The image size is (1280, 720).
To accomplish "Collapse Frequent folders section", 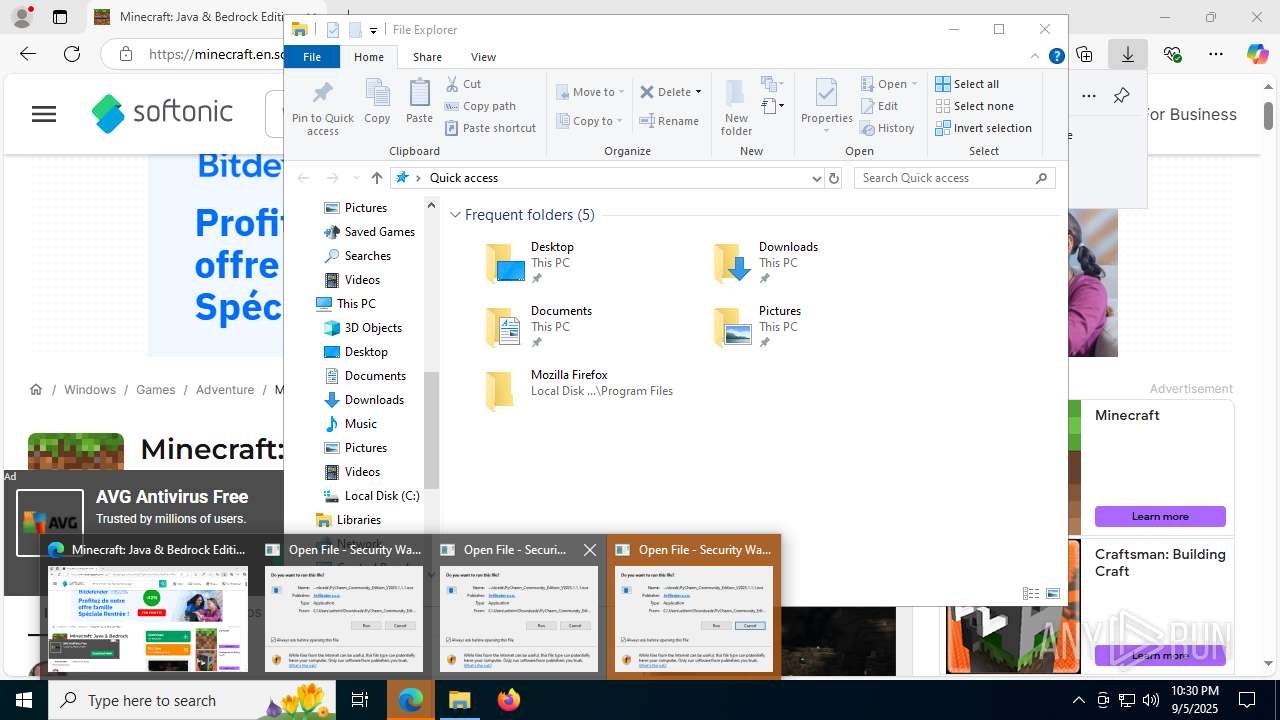I will [455, 215].
